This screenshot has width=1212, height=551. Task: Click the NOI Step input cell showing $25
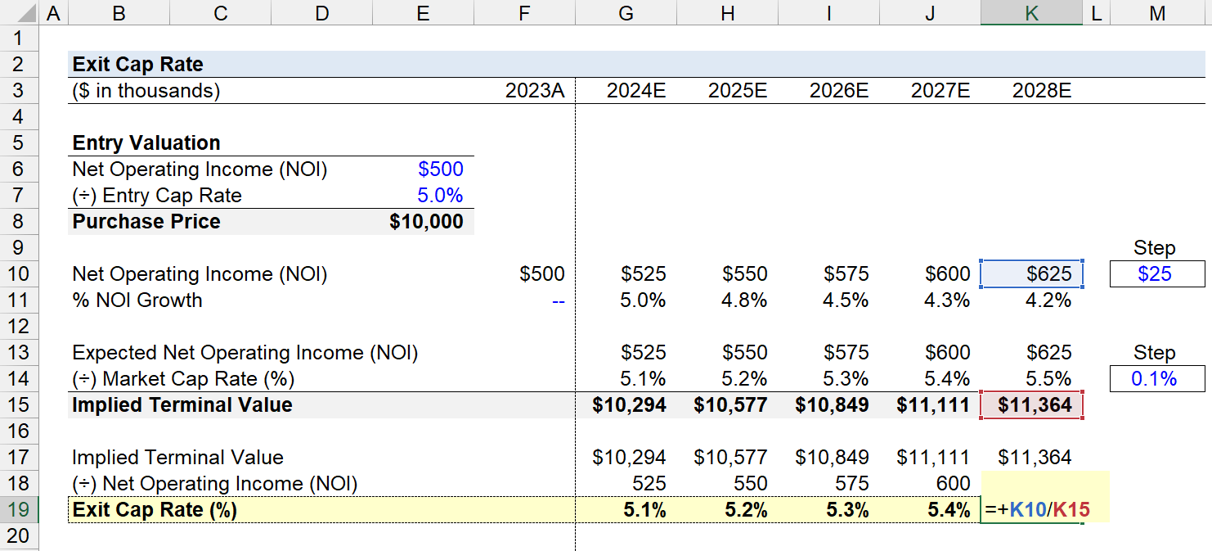pos(1157,274)
